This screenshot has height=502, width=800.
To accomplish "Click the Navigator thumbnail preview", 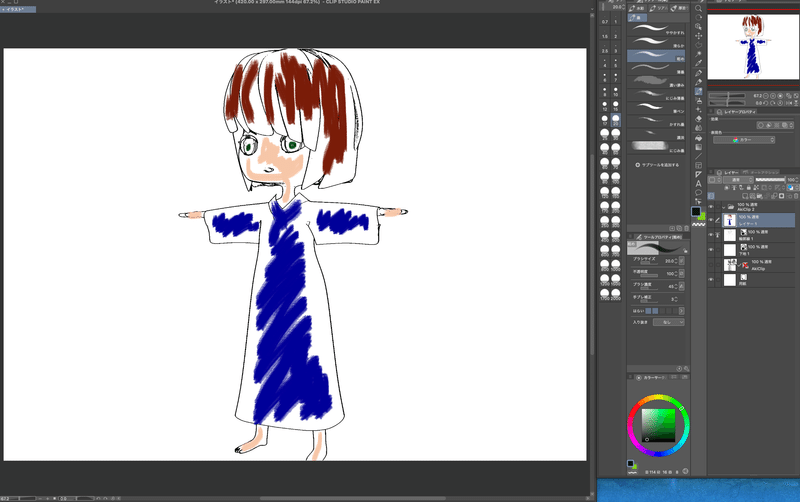I will click(753, 47).
